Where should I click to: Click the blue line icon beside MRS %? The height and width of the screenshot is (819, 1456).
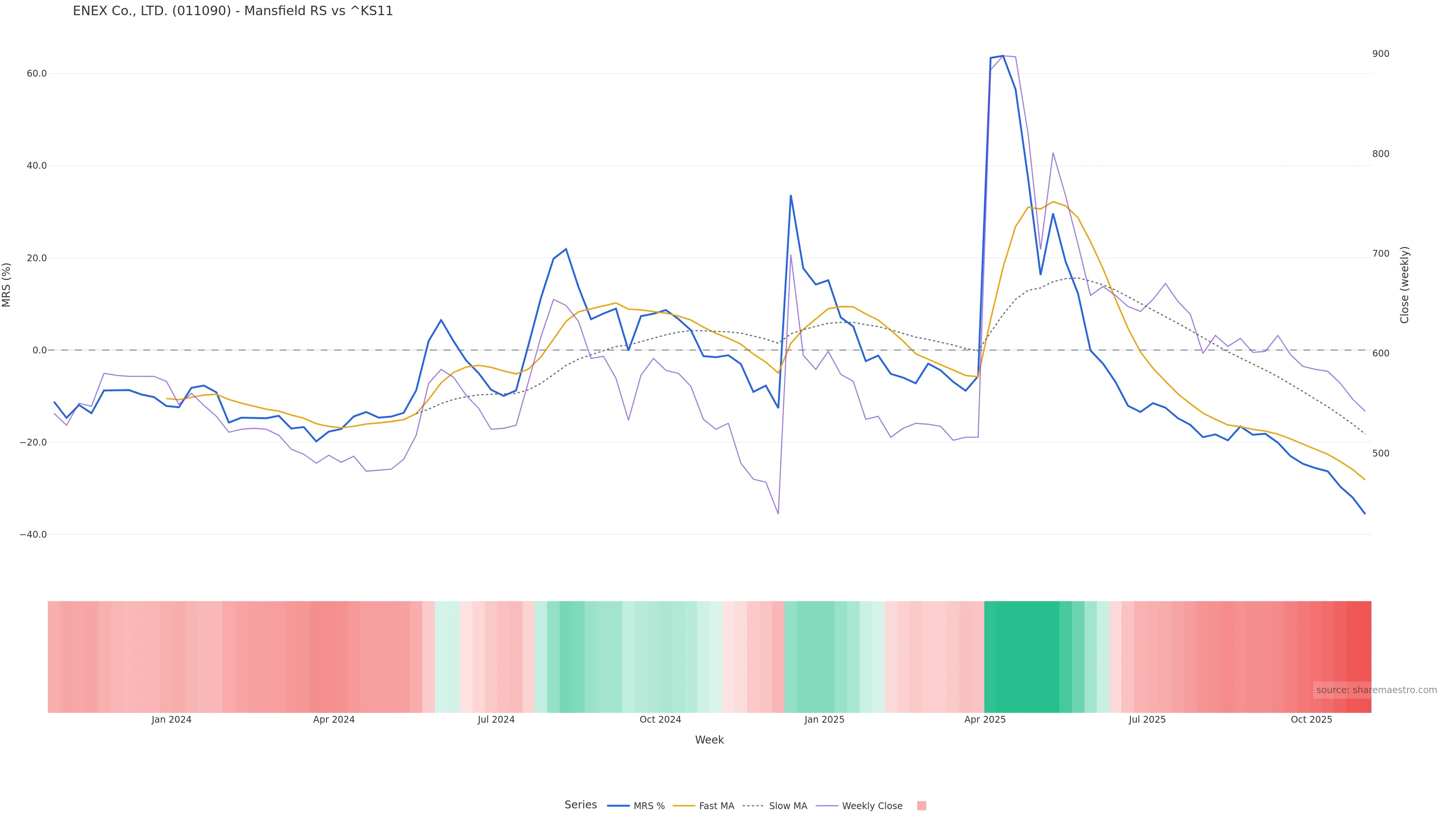point(618,806)
